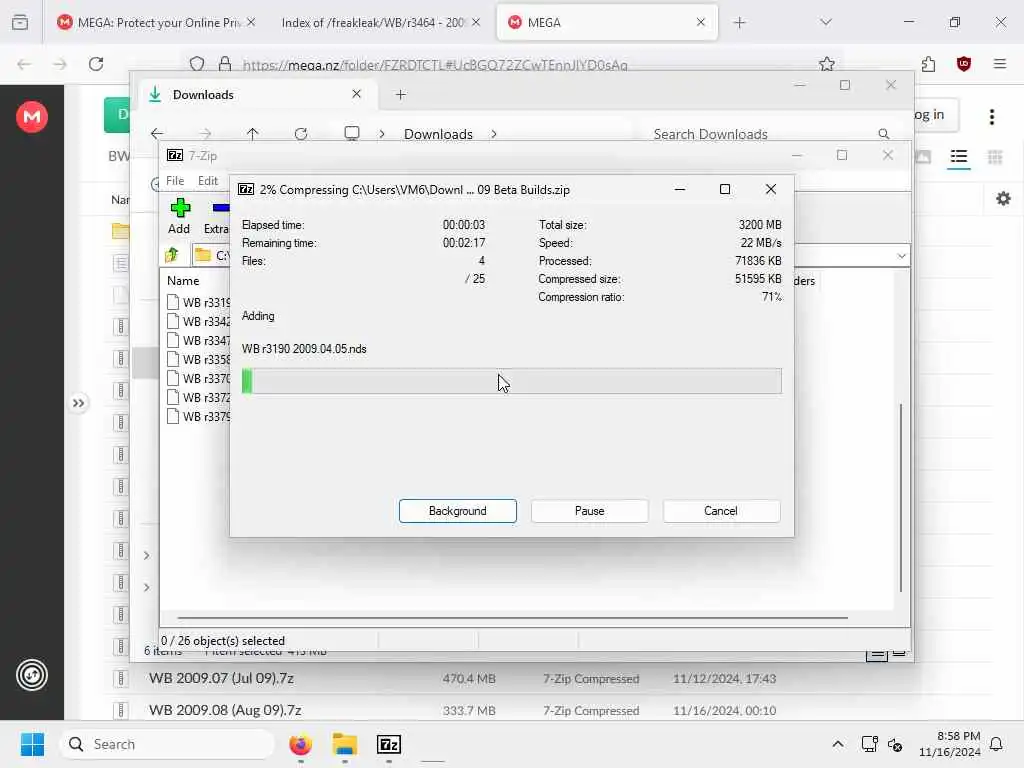
Task: Click the taskbar clock showing 8:58 PM
Action: pyautogui.click(x=950, y=744)
